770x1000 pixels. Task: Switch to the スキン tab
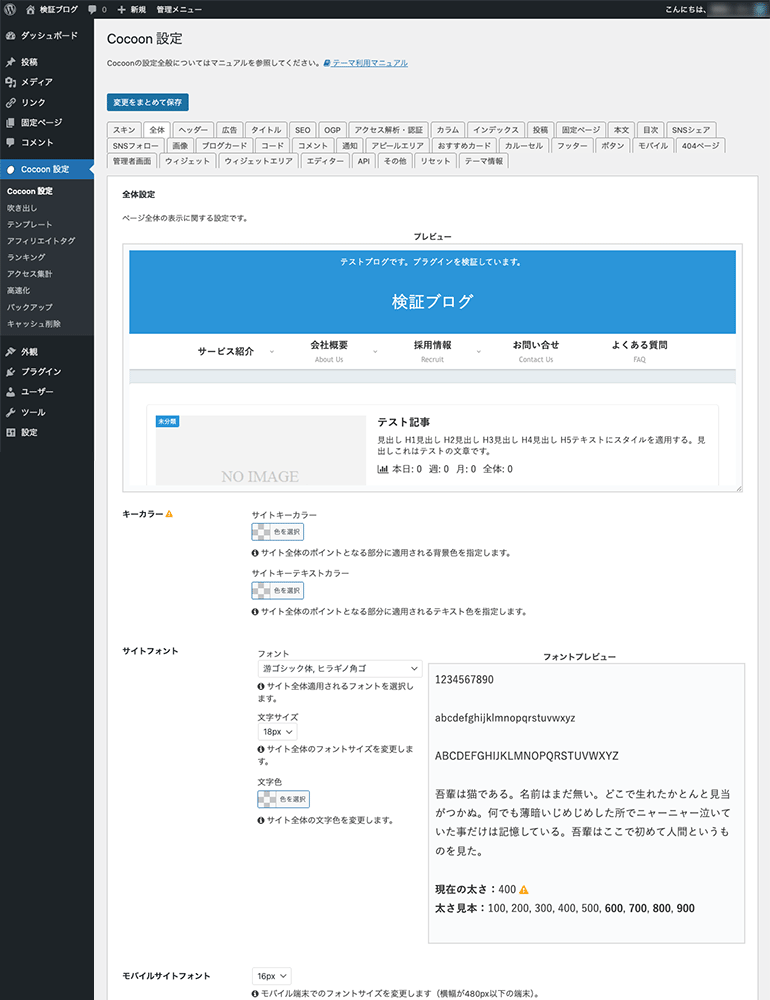(124, 129)
